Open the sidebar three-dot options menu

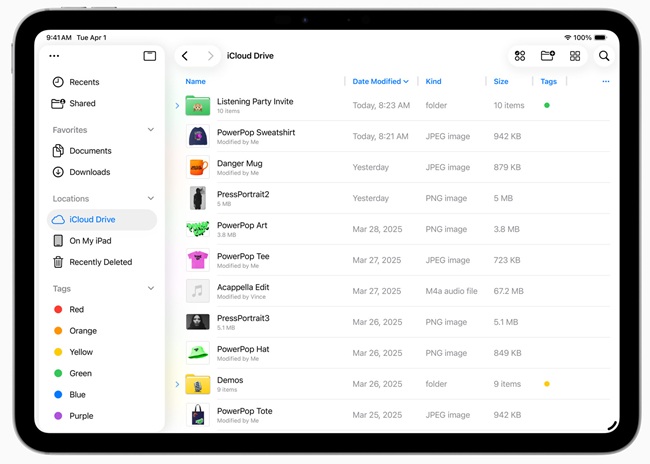point(54,56)
